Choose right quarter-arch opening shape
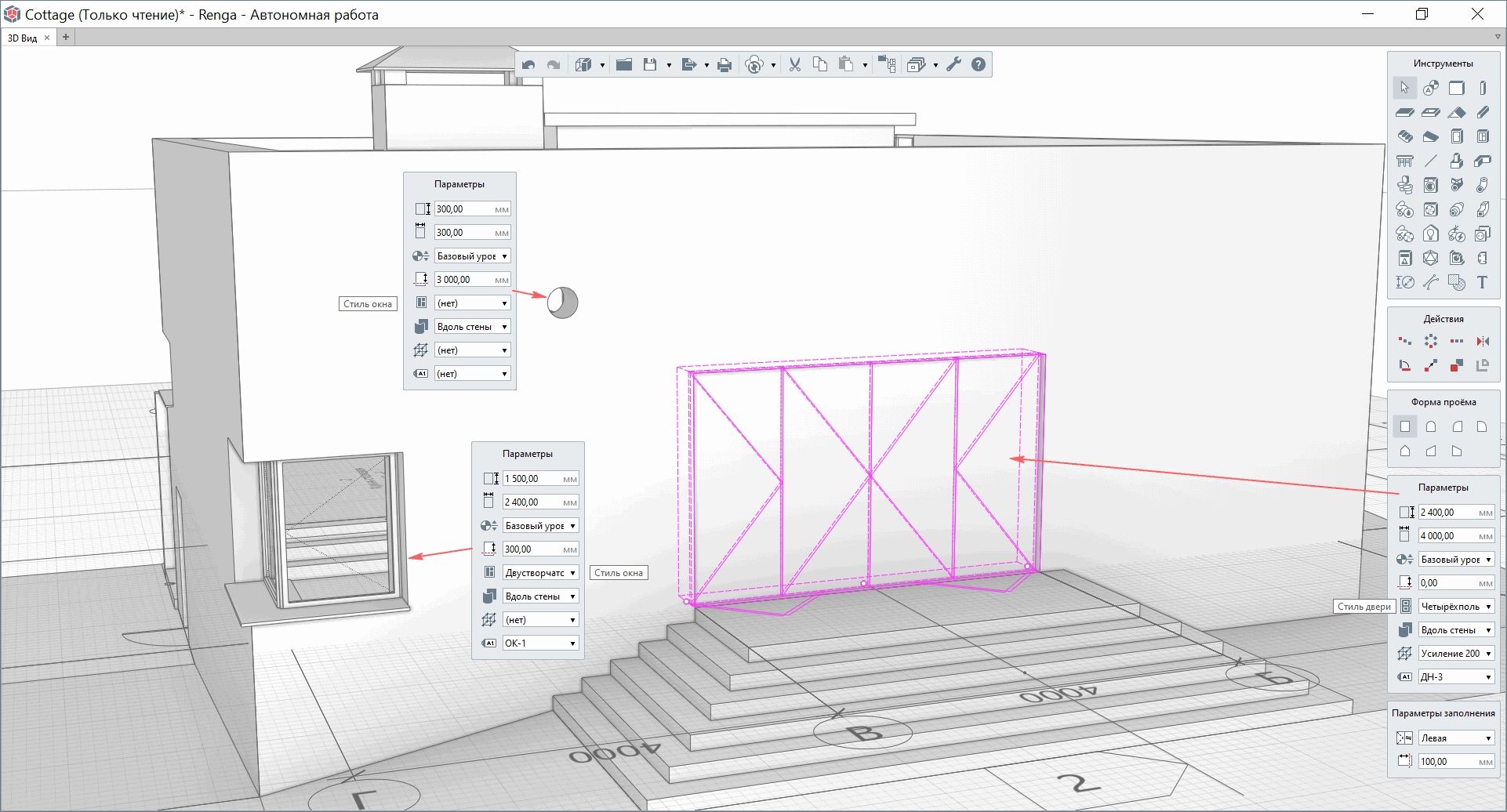Image resolution: width=1507 pixels, height=812 pixels. 1482,426
